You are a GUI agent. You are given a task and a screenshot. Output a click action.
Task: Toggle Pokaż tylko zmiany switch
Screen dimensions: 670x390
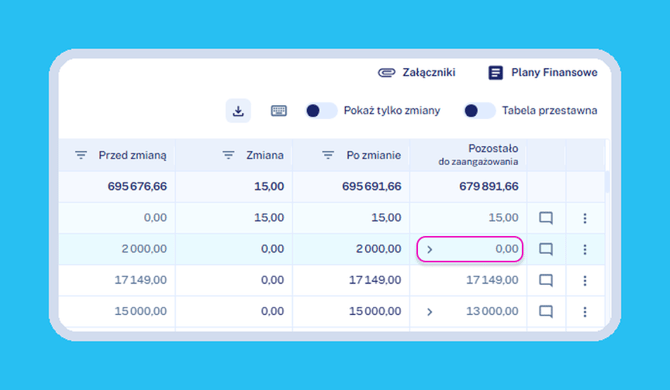tap(321, 111)
